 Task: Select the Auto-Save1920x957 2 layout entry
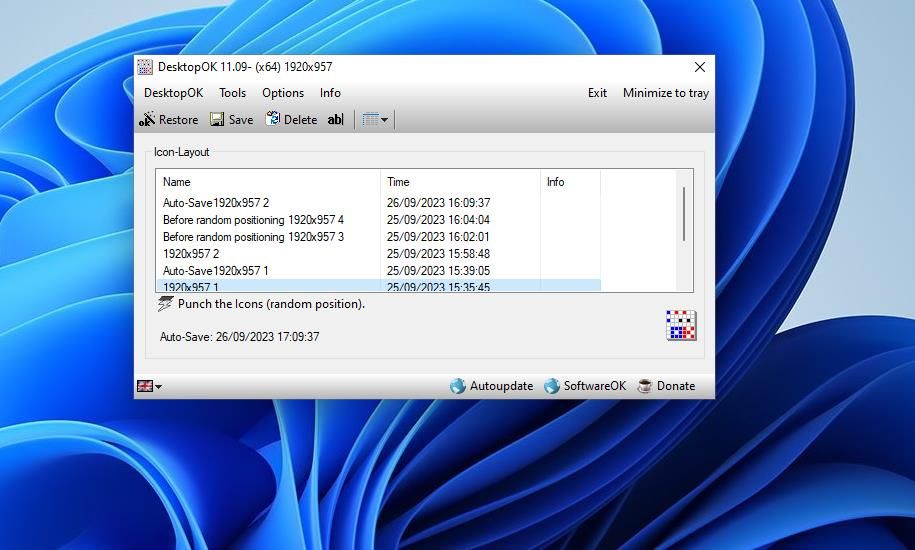(x=216, y=203)
